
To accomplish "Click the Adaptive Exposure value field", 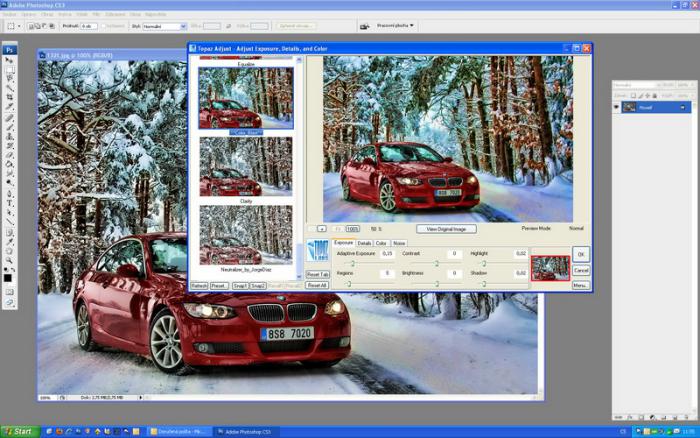I will click(x=386, y=254).
